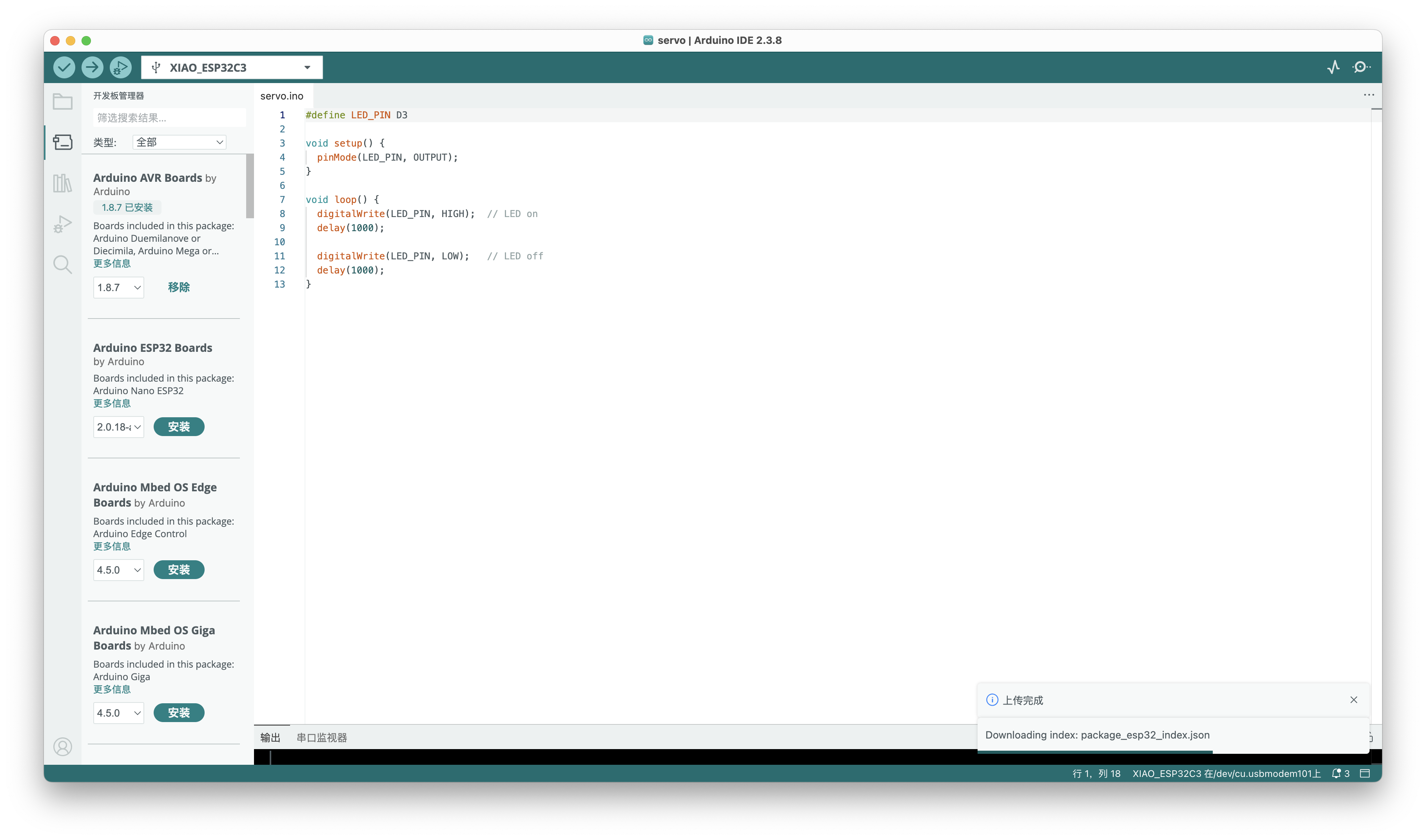This screenshot has width=1426, height=840.
Task: Click the pinMode(LED_PIN, OUTPUT) code line
Action: click(387, 157)
